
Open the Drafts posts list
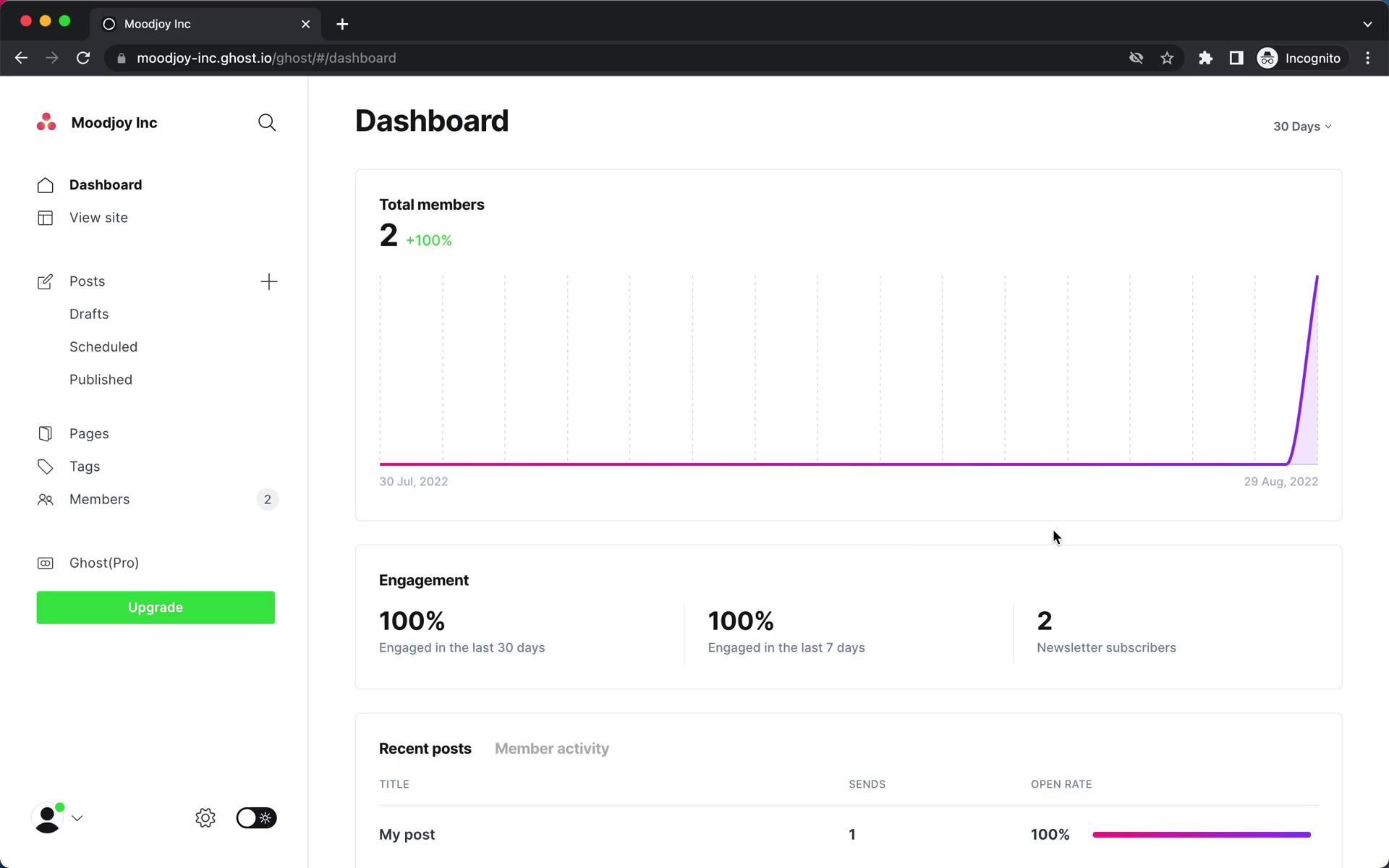pyautogui.click(x=89, y=314)
